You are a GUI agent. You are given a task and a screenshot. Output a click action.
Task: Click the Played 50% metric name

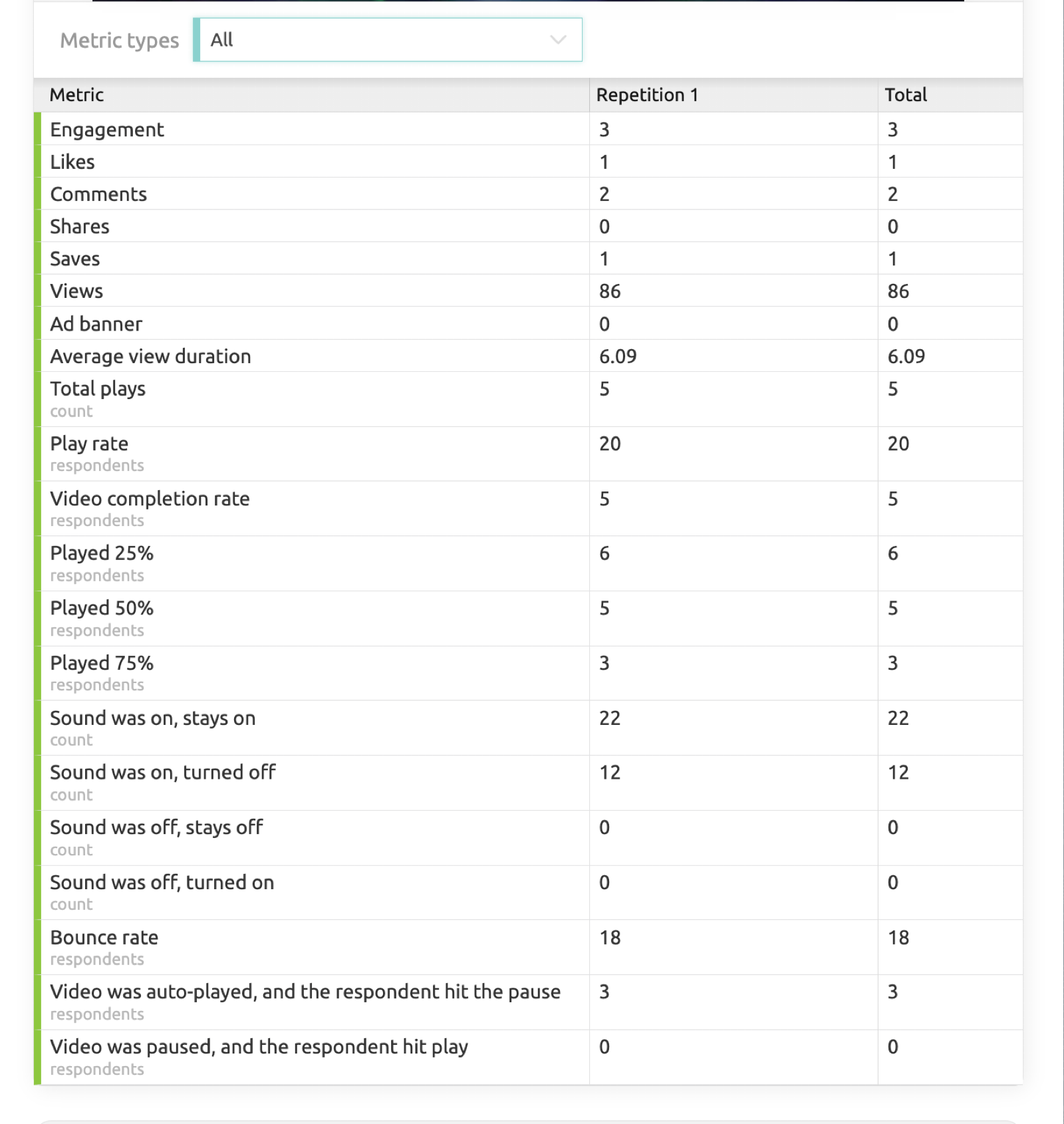tap(102, 608)
